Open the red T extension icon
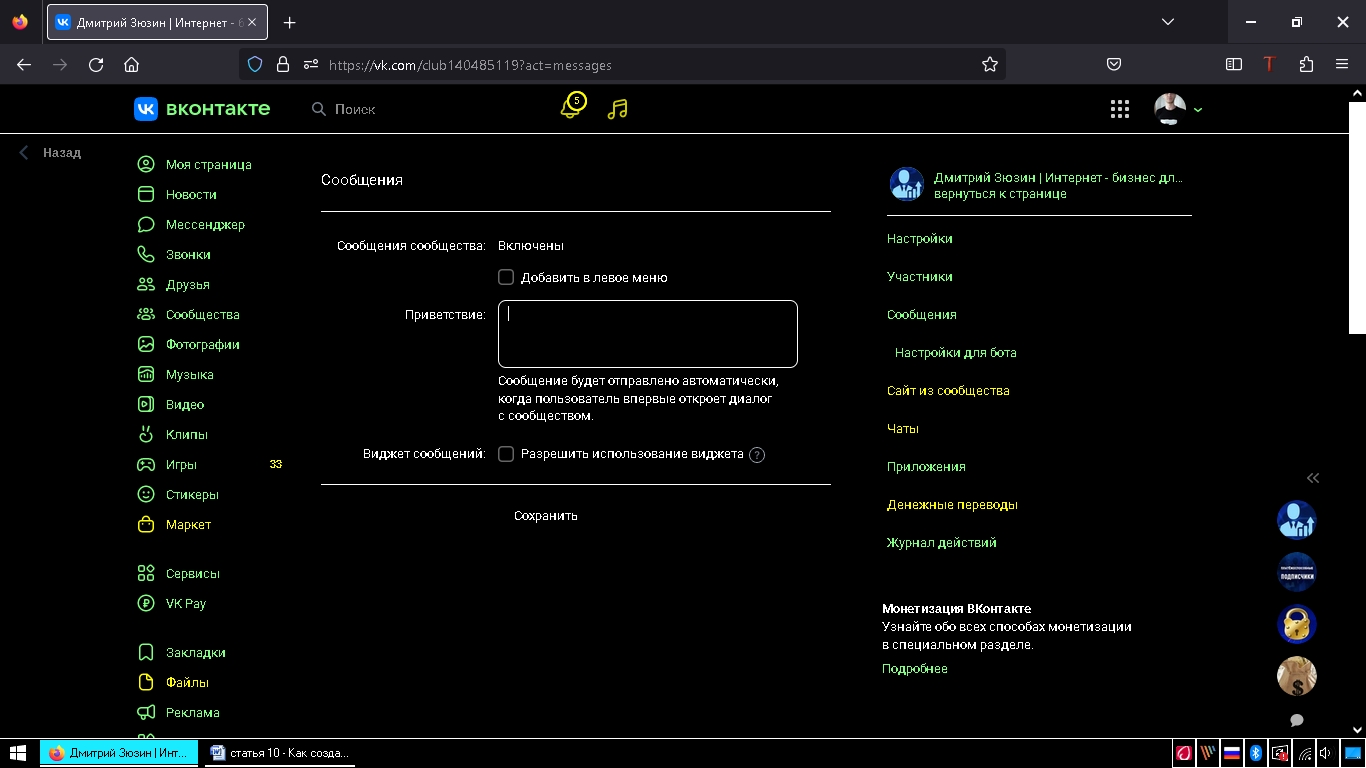This screenshot has height=768, width=1366. (1269, 64)
